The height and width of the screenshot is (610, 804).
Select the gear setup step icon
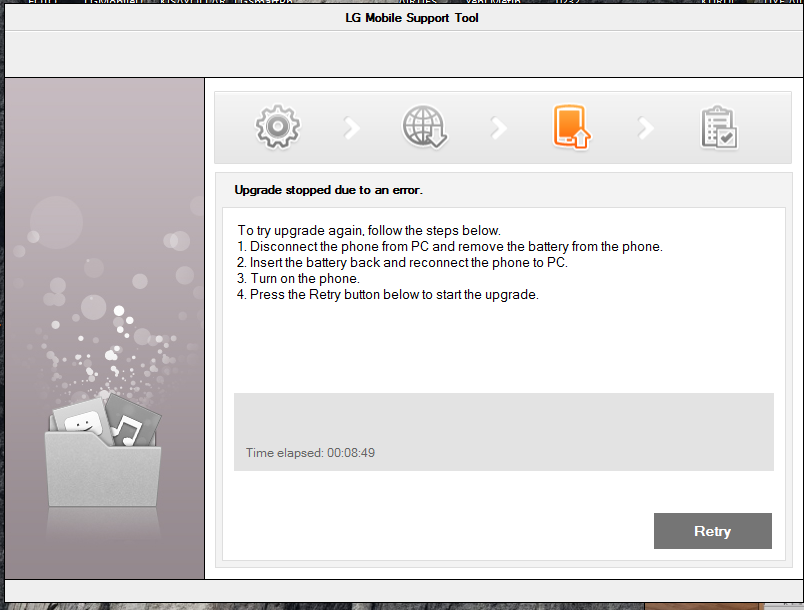tap(277, 127)
